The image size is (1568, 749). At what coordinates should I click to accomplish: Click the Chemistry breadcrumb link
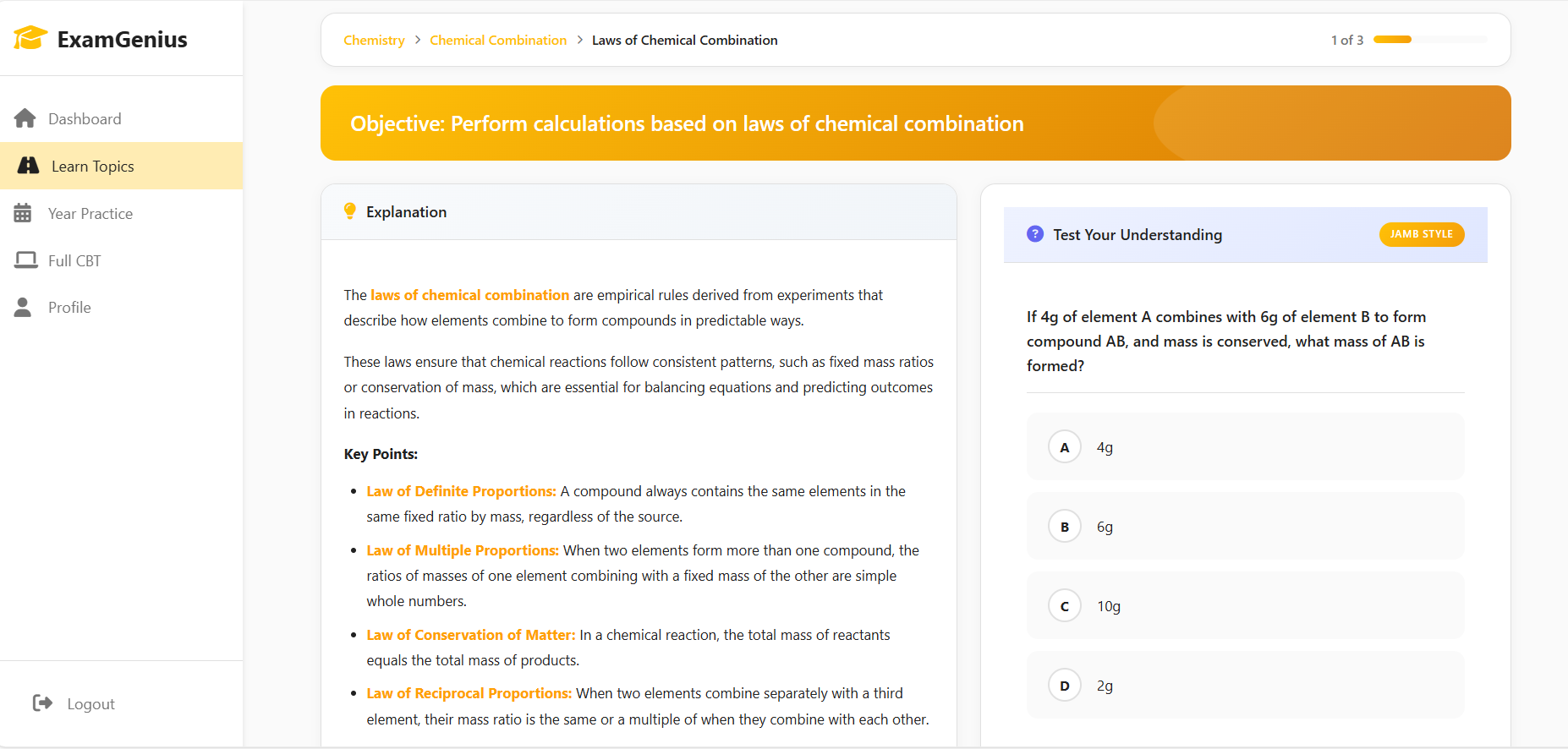(x=374, y=40)
